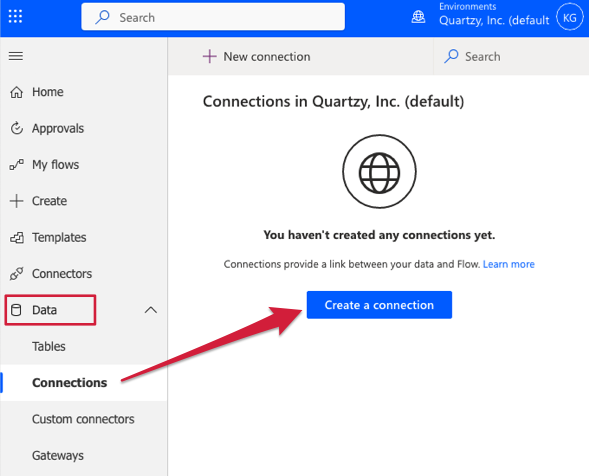Screen dimensions: 589x476
Task: Click the Approvals icon
Action: click(x=16, y=128)
